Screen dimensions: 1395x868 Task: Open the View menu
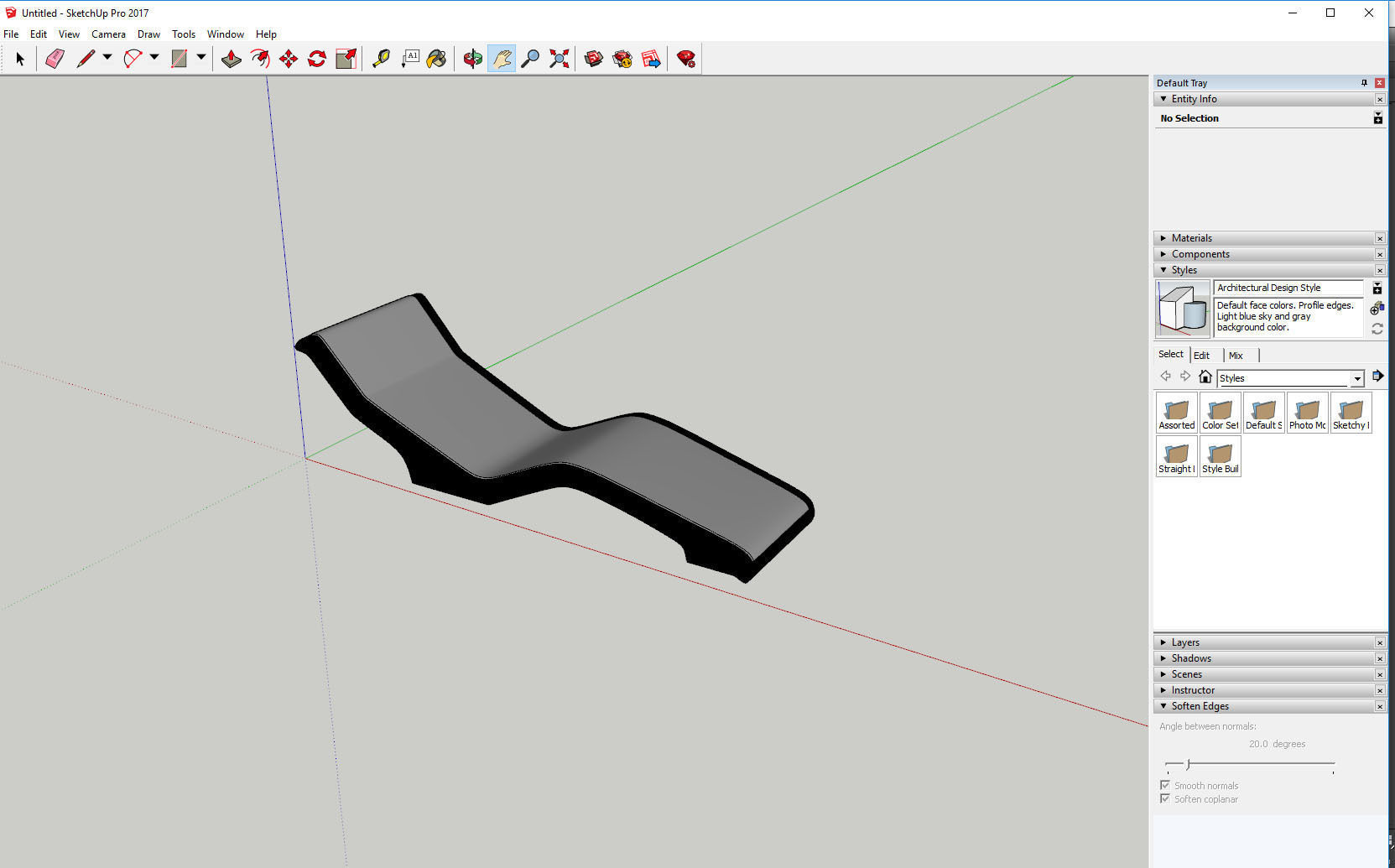coord(69,34)
